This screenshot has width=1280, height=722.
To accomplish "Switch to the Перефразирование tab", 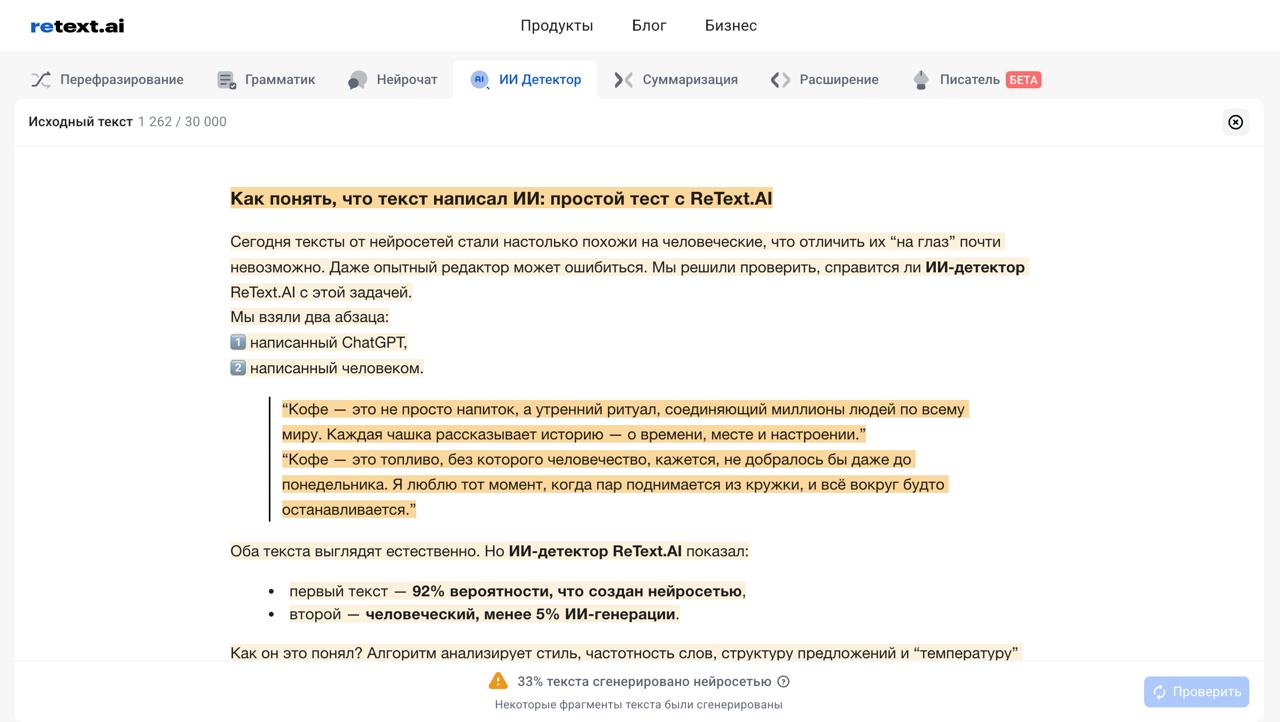I will tap(121, 80).
